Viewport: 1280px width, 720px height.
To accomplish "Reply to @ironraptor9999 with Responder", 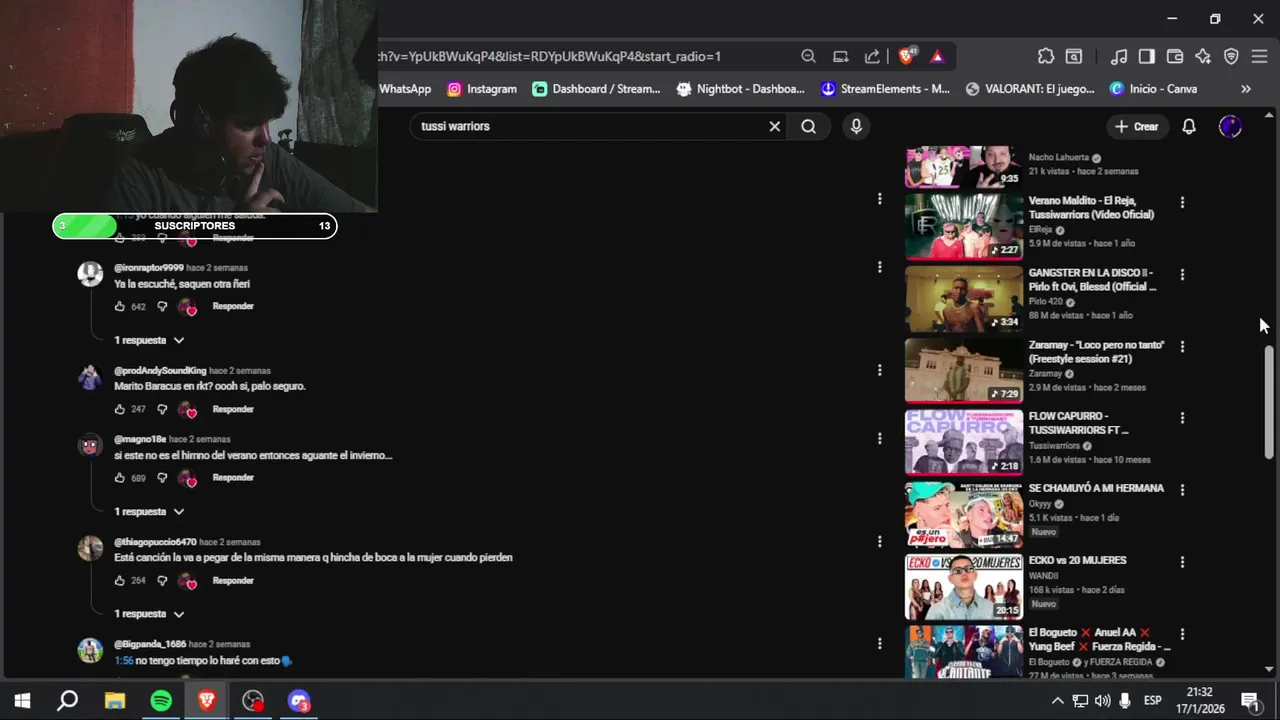I will click(233, 306).
